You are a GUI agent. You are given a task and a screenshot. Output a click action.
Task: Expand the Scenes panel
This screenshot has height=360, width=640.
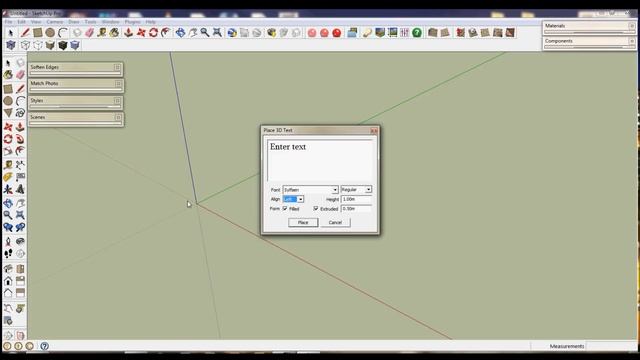[75, 120]
